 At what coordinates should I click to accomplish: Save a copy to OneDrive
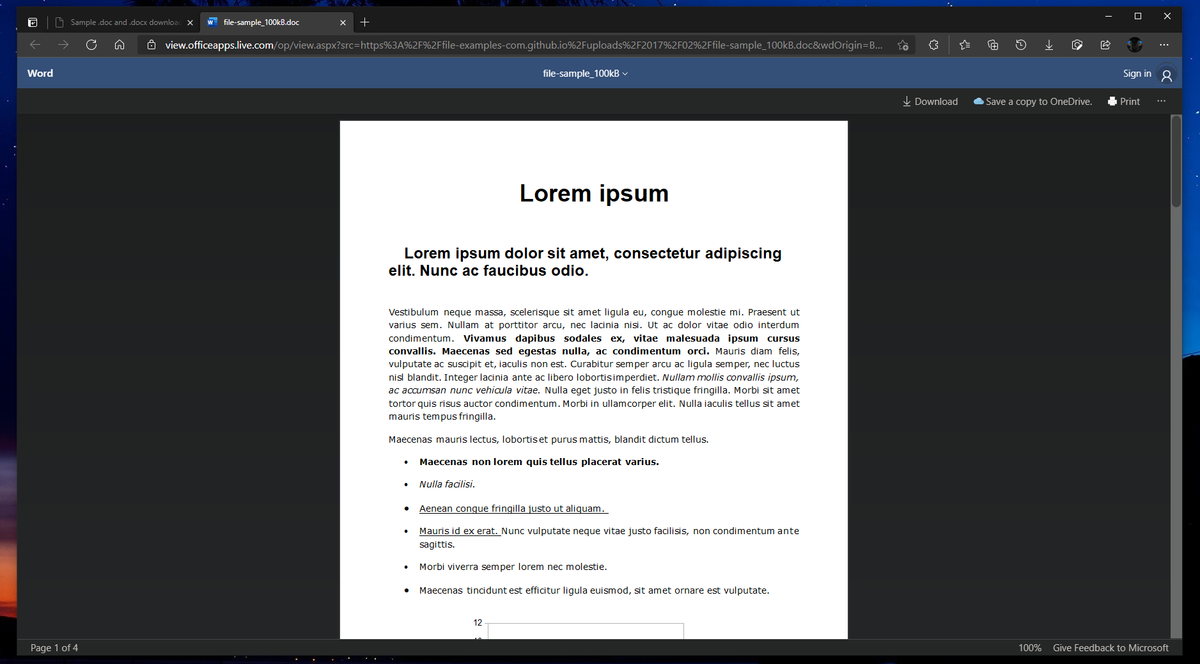1033,101
